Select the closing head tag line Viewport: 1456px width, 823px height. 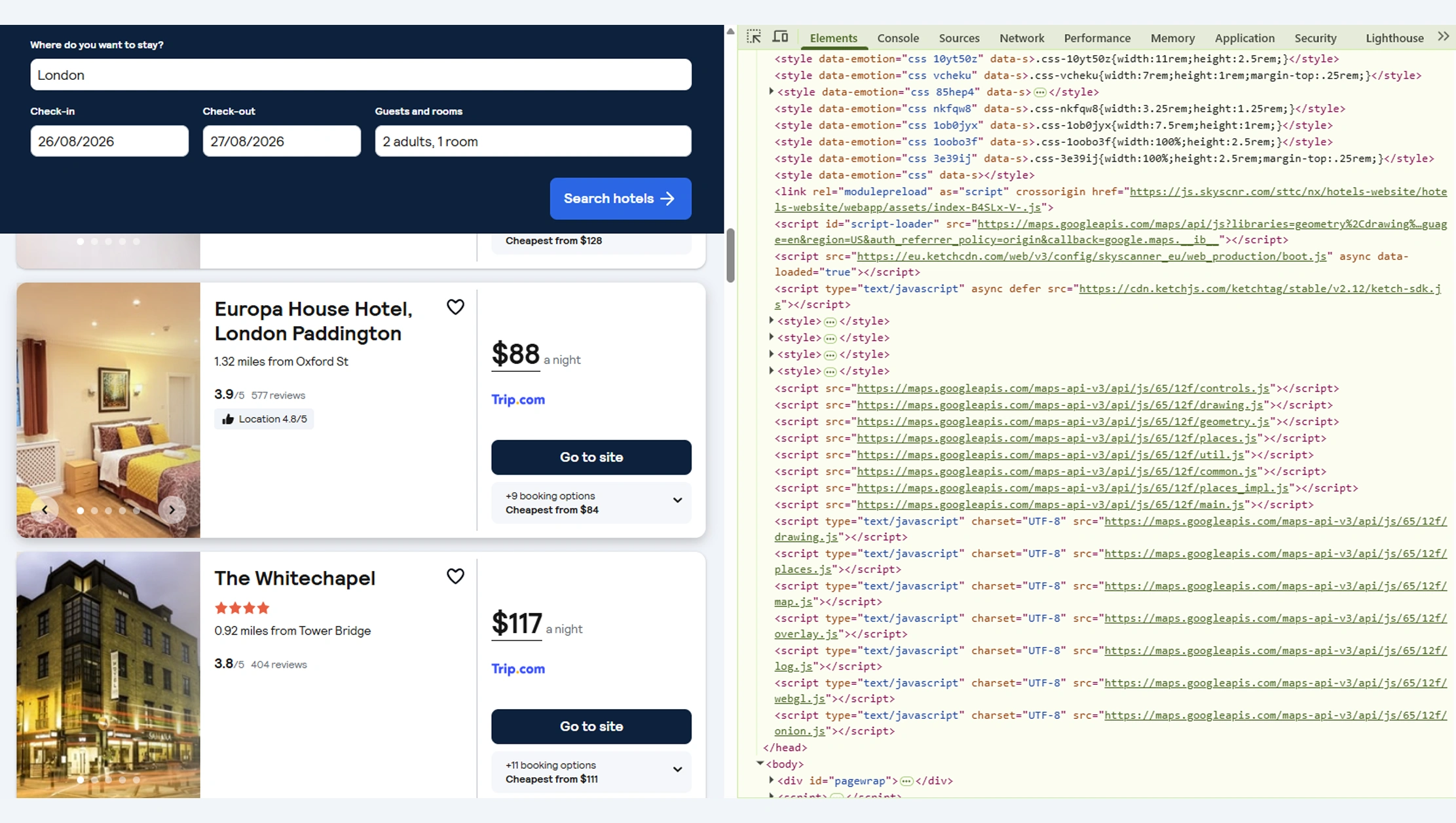pyautogui.click(x=785, y=747)
